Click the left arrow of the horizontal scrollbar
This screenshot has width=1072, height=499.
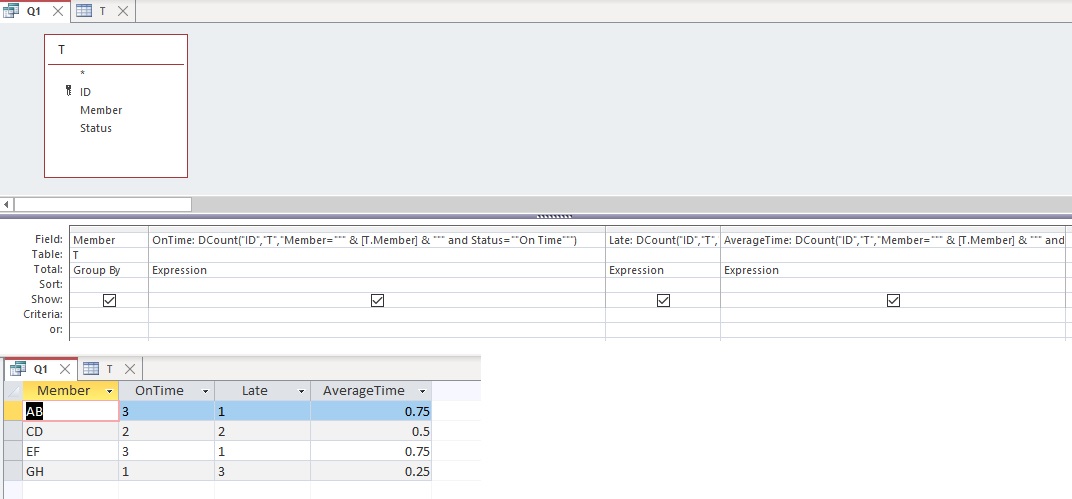pos(7,204)
